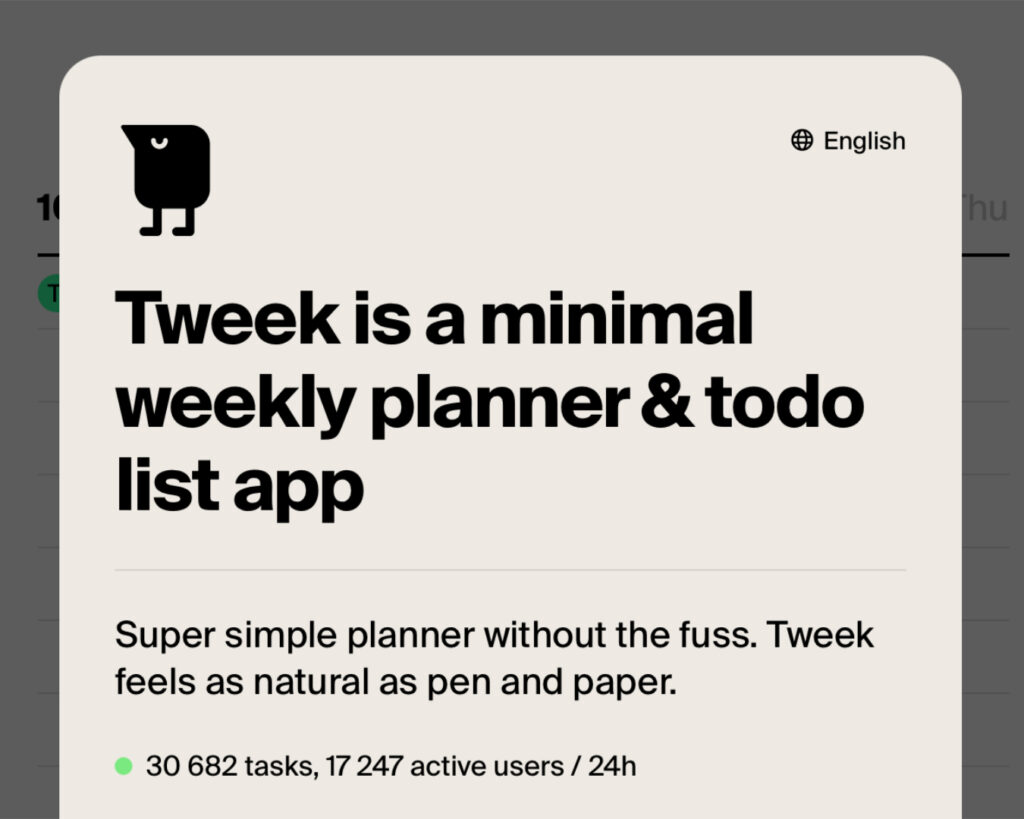Click the divider line under the headline

510,570
